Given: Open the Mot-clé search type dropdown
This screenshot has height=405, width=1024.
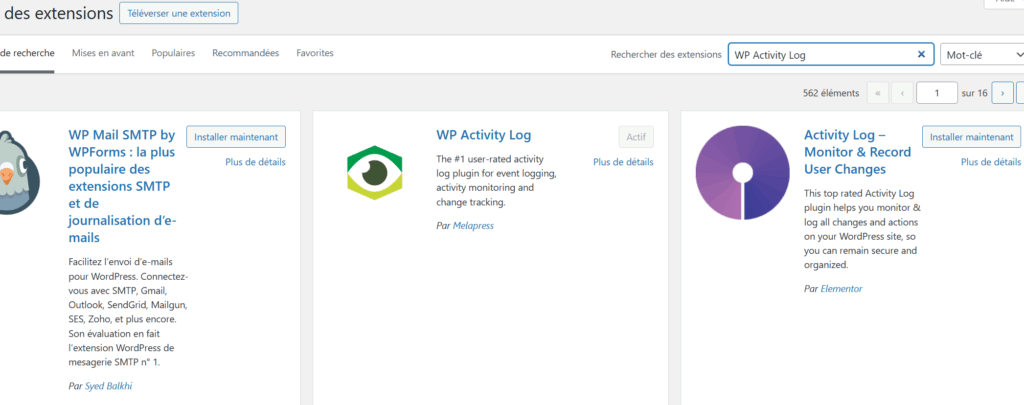Looking at the screenshot, I should (x=982, y=55).
